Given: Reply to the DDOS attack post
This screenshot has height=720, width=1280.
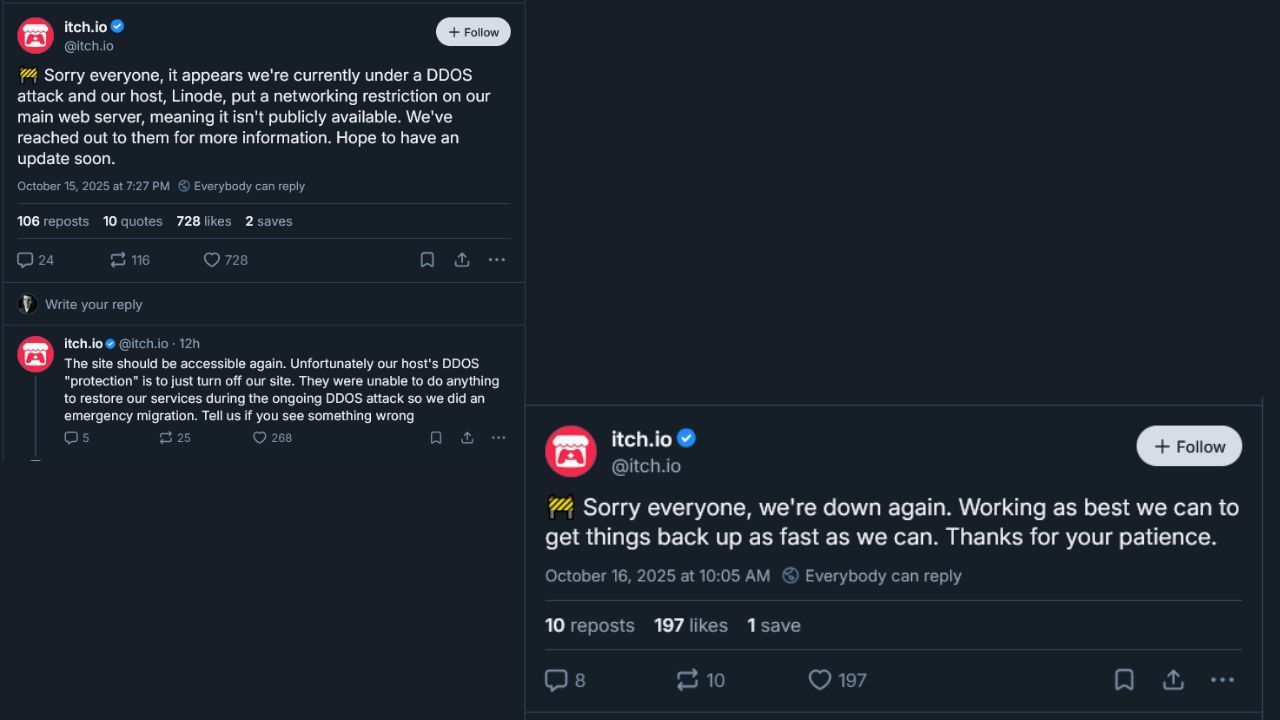Looking at the screenshot, I should pyautogui.click(x=26, y=260).
